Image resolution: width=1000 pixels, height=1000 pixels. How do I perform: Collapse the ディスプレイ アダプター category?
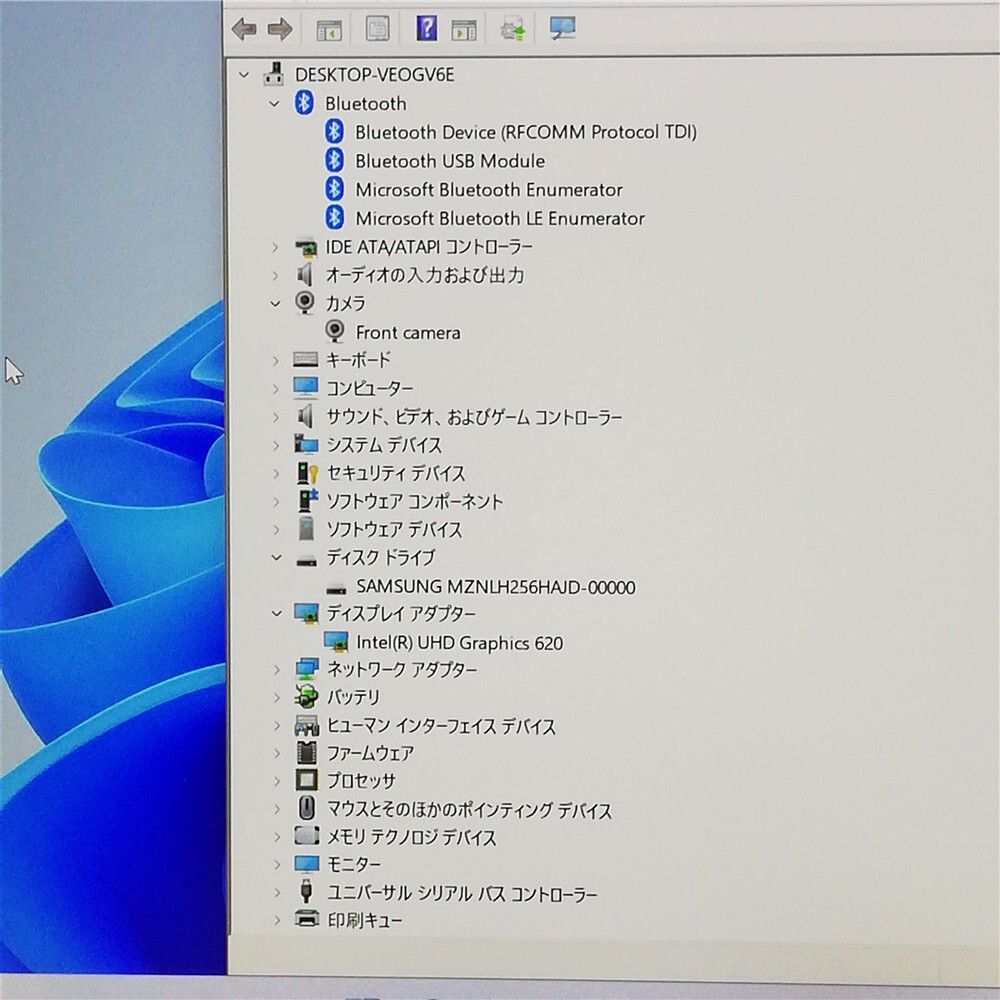[276, 614]
